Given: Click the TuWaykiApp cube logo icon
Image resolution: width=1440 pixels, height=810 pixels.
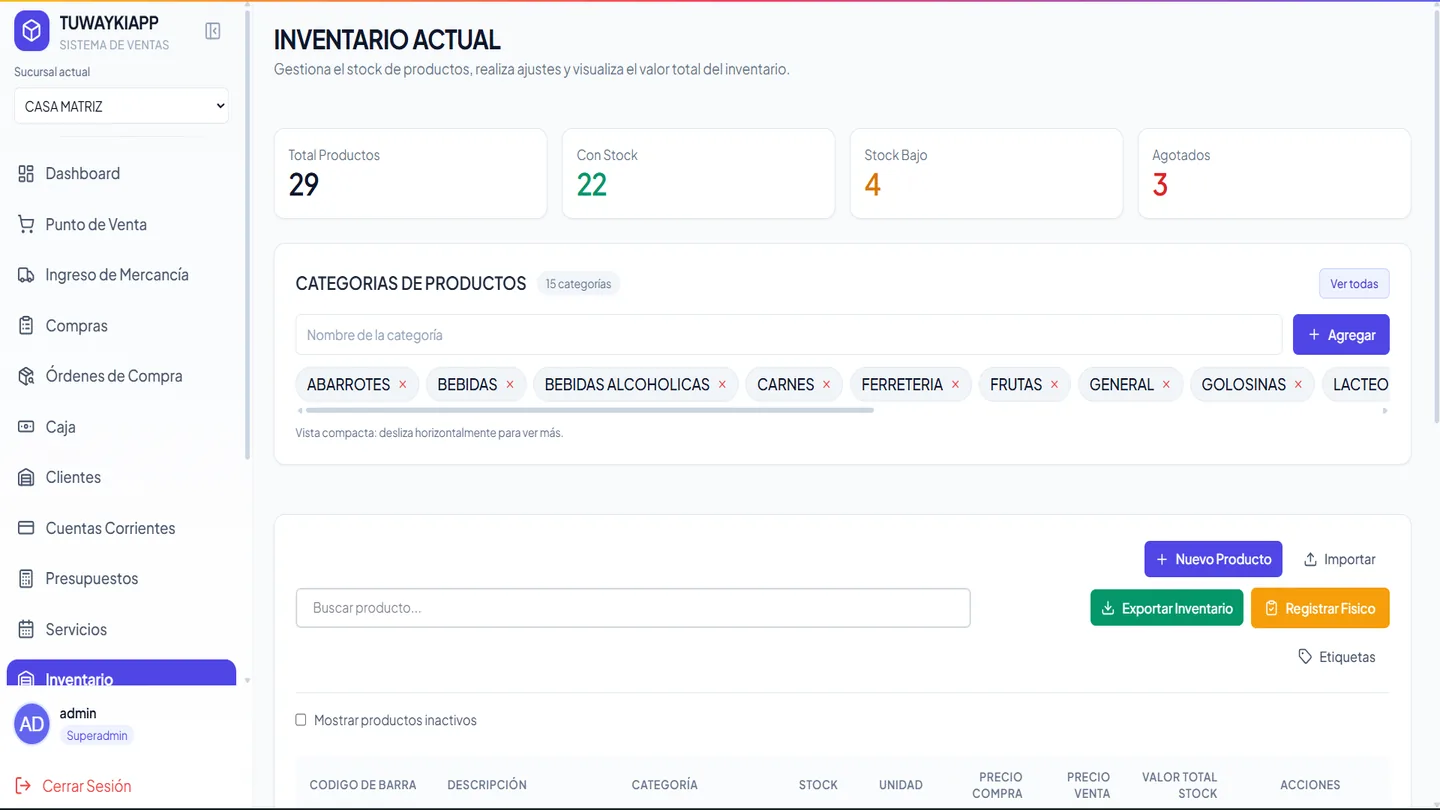Looking at the screenshot, I should tap(32, 31).
